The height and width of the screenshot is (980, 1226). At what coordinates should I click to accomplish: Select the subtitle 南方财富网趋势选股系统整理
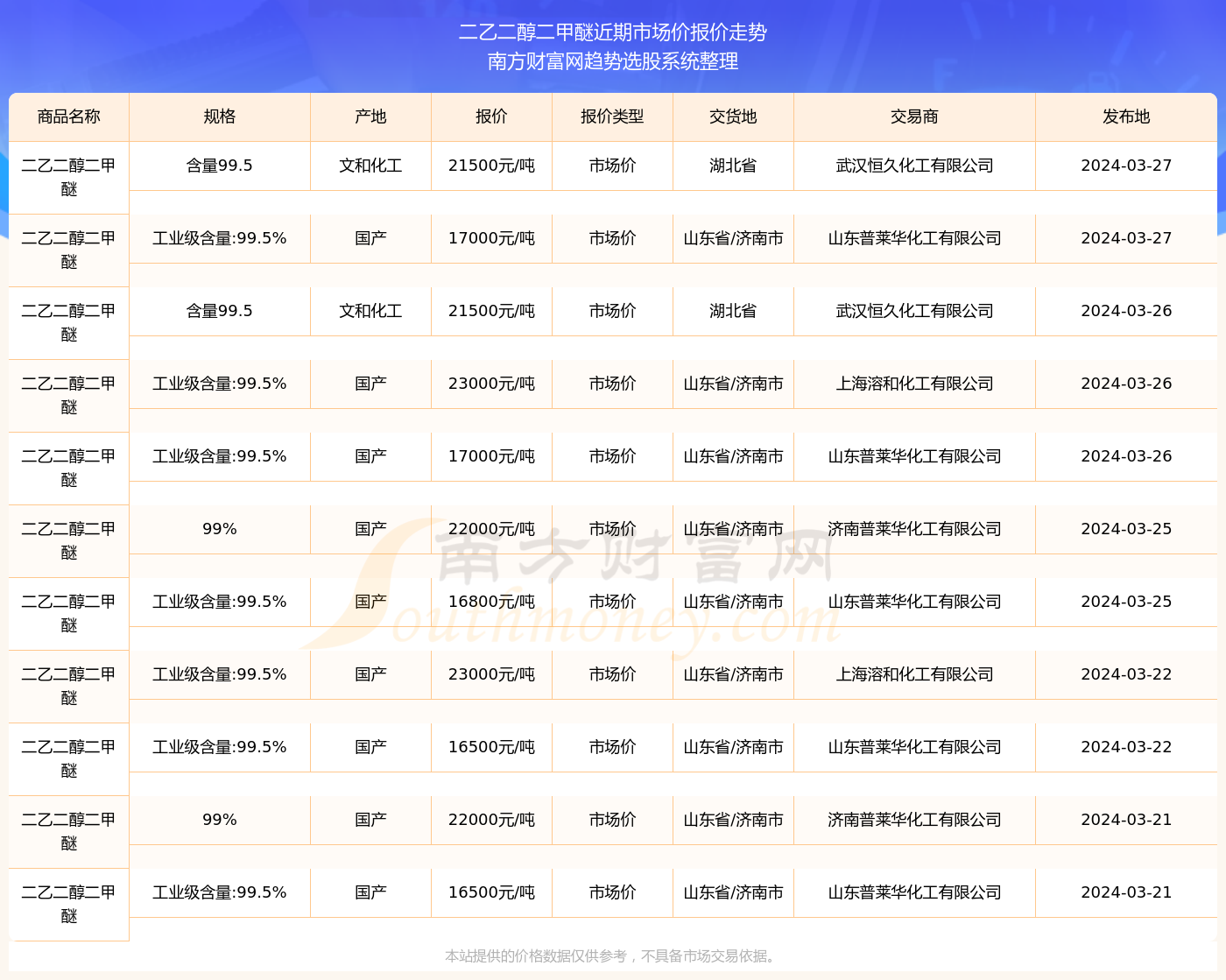tap(613, 61)
